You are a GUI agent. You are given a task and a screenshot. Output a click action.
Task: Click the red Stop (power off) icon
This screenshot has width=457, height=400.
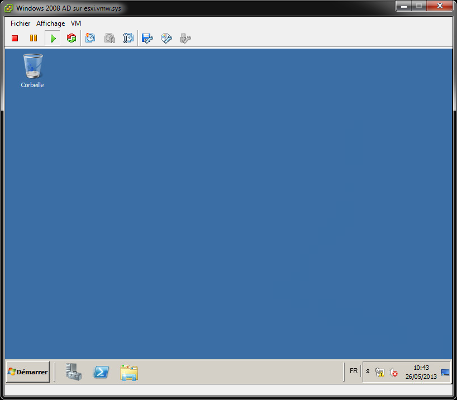click(15, 38)
